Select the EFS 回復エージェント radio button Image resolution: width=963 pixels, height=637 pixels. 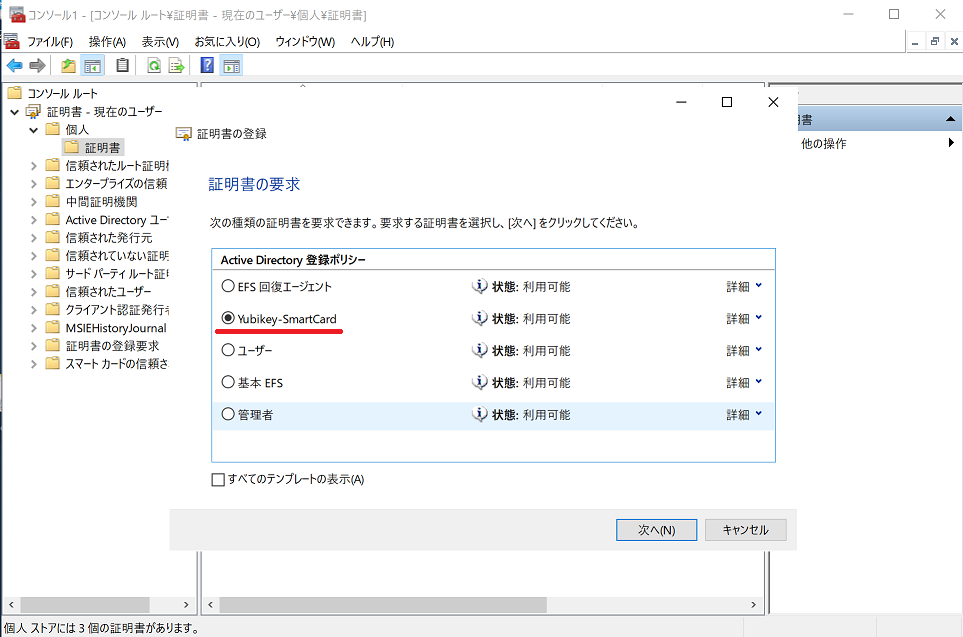228,287
